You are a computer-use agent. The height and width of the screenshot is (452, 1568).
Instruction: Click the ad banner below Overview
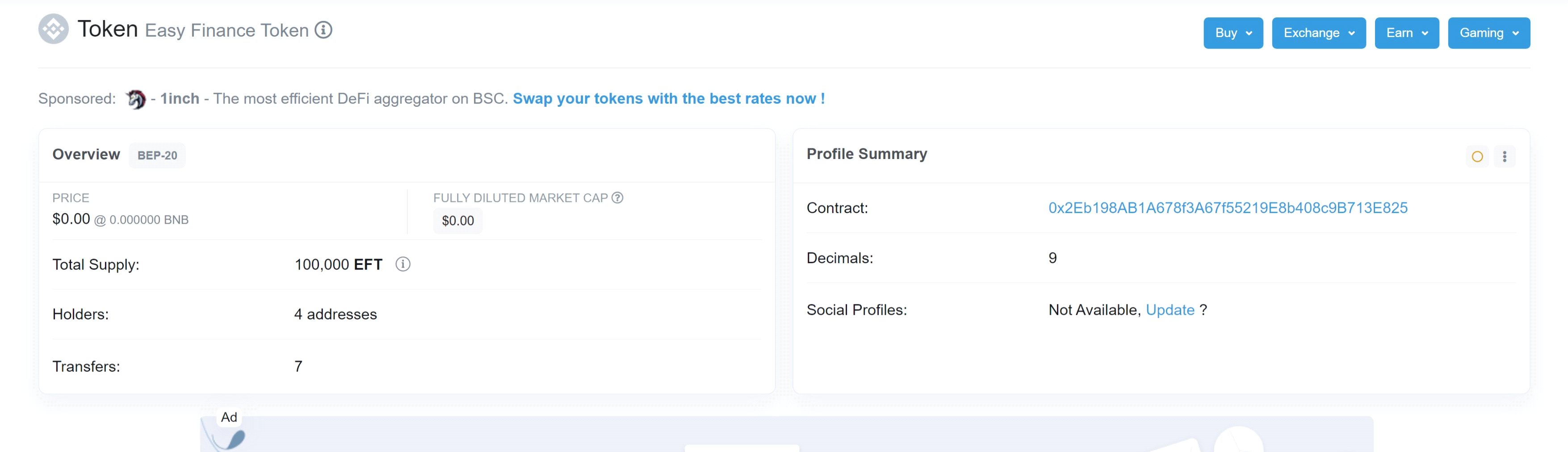pyautogui.click(x=785, y=435)
